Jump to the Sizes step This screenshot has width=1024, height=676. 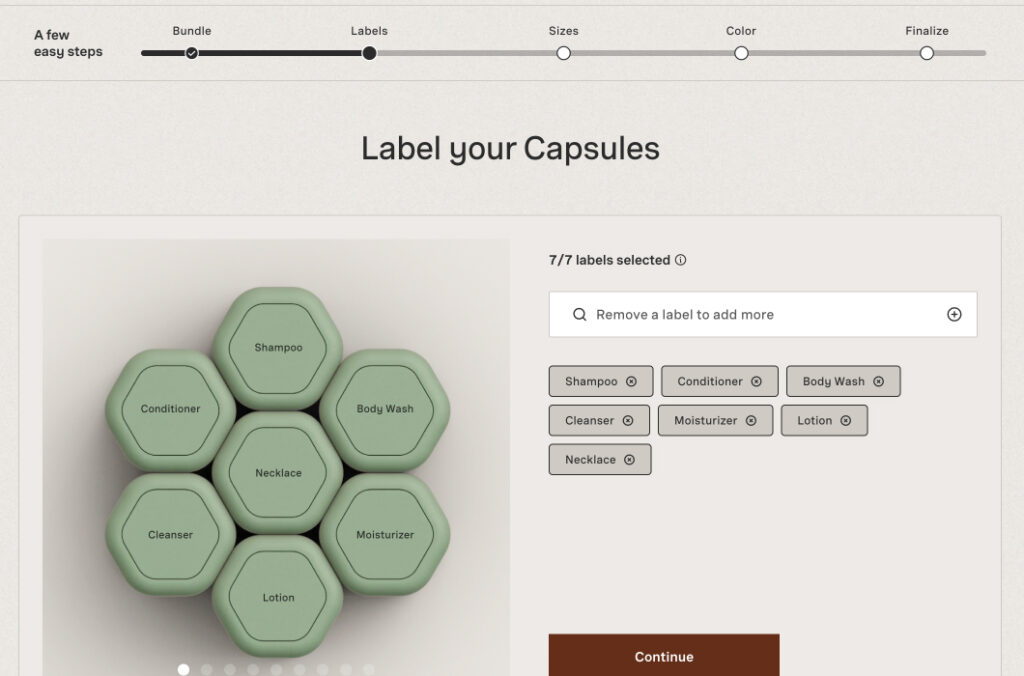563,53
